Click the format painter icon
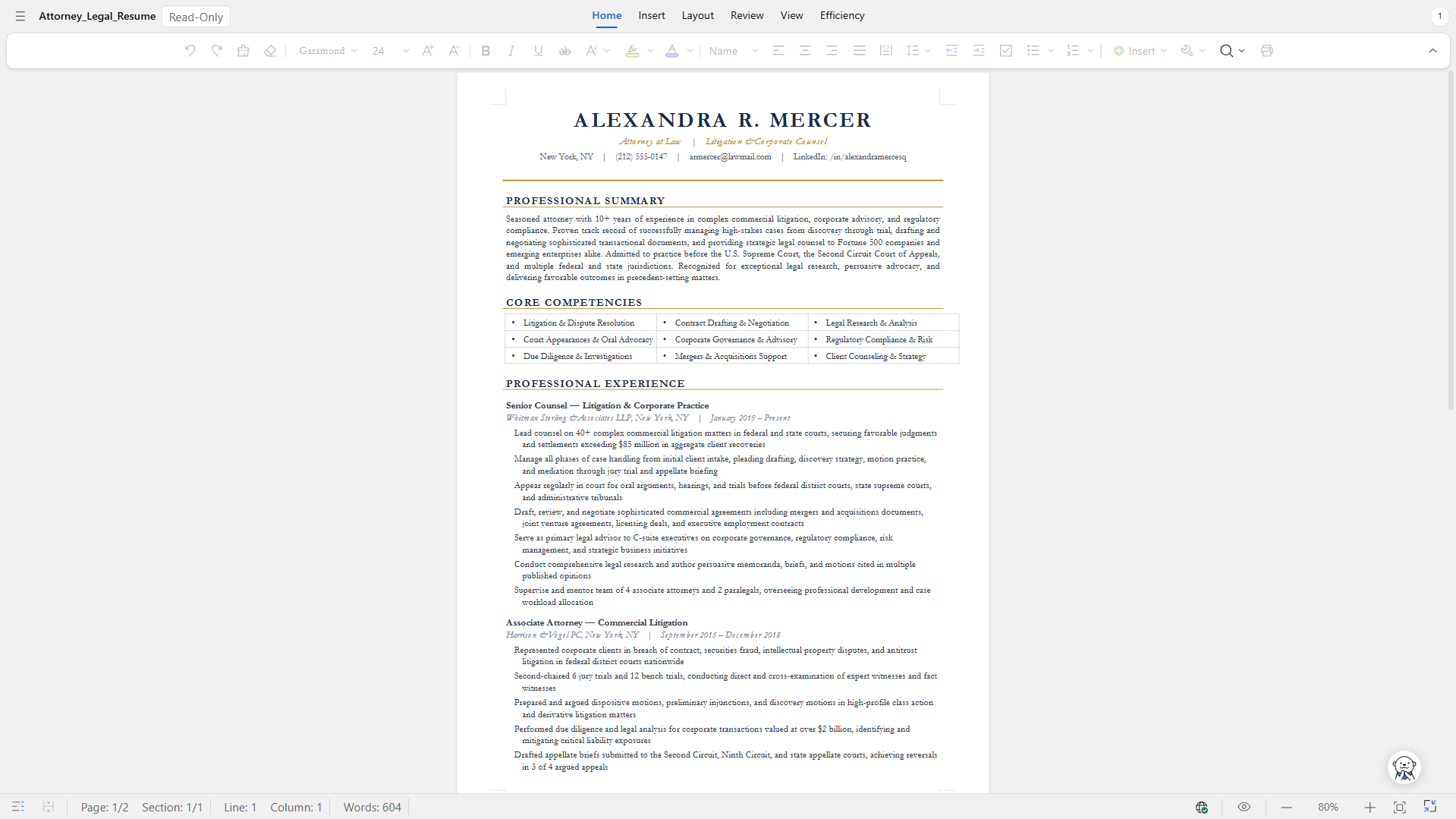Viewport: 1456px width, 819px height. point(244,51)
